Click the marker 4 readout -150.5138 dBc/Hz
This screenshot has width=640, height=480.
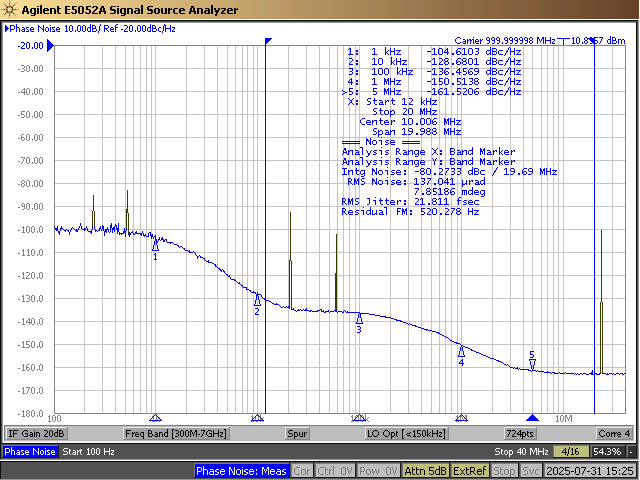coord(473,82)
